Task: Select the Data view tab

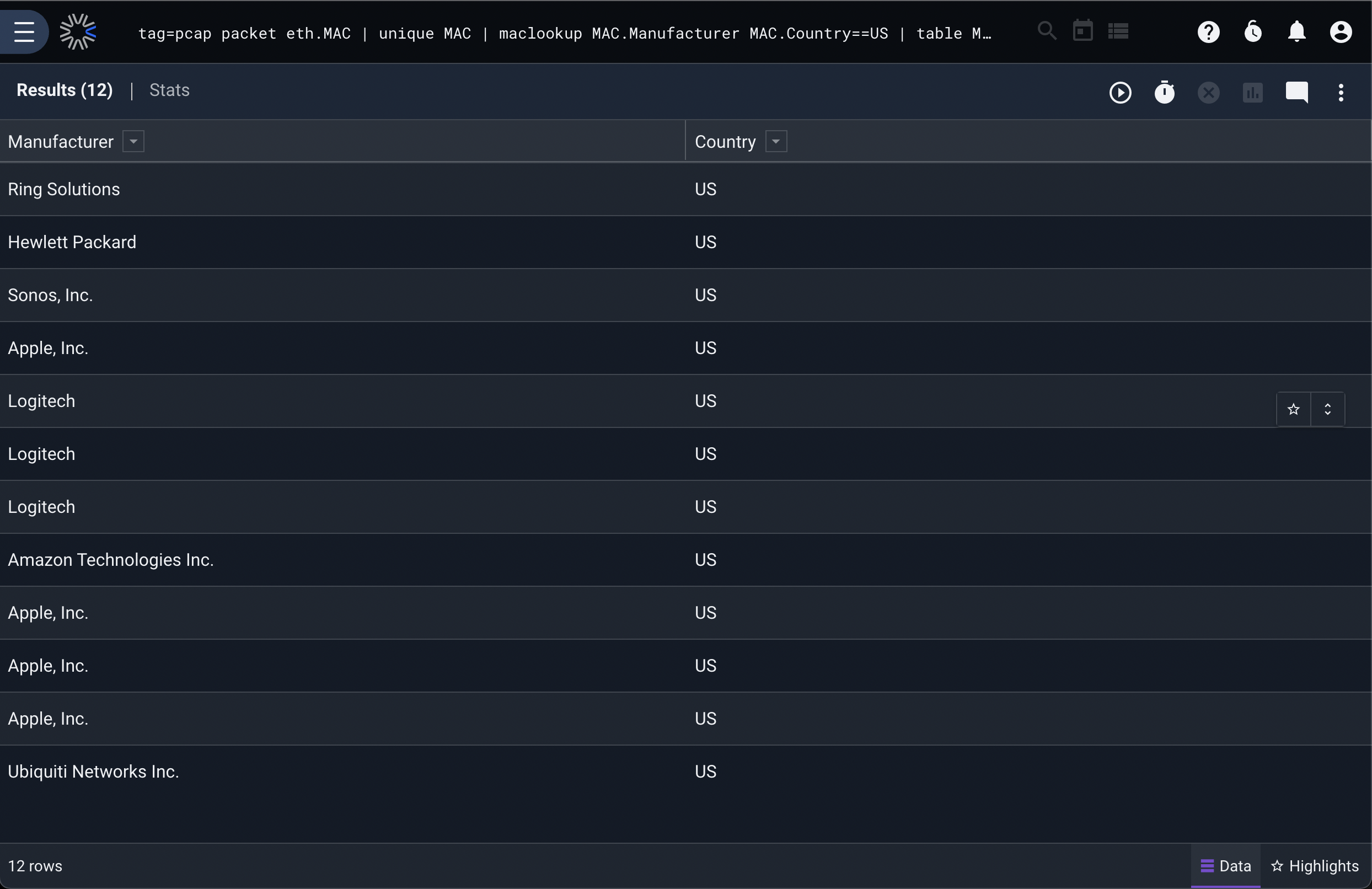Action: 1225,866
